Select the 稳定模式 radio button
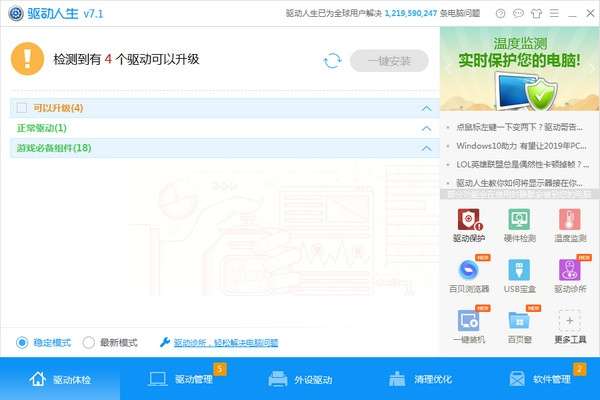Screen dimensions: 600x400 22,342
